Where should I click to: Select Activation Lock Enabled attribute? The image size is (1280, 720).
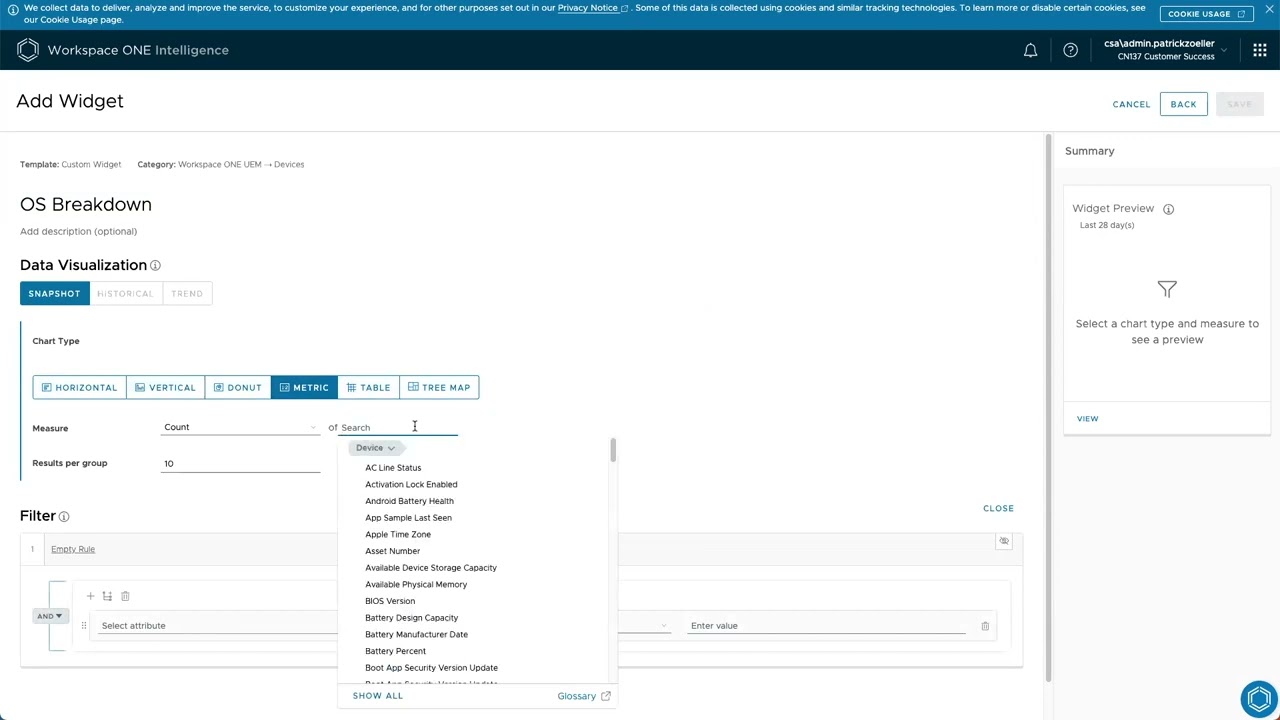[x=411, y=484]
